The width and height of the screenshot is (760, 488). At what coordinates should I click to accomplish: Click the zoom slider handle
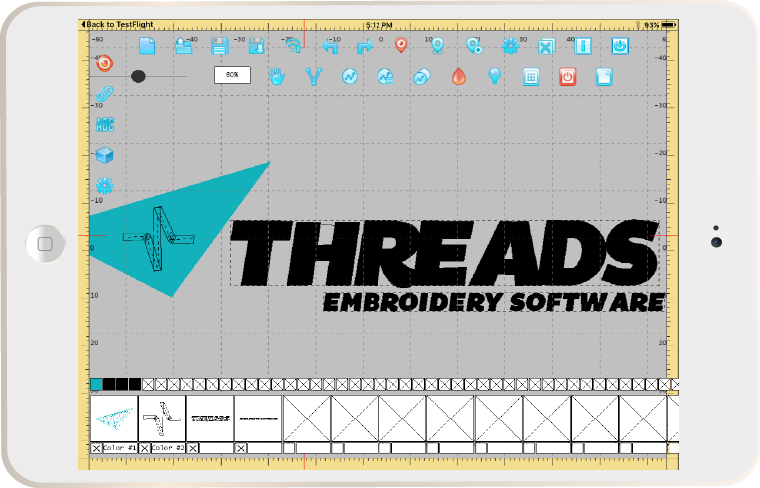tap(138, 76)
